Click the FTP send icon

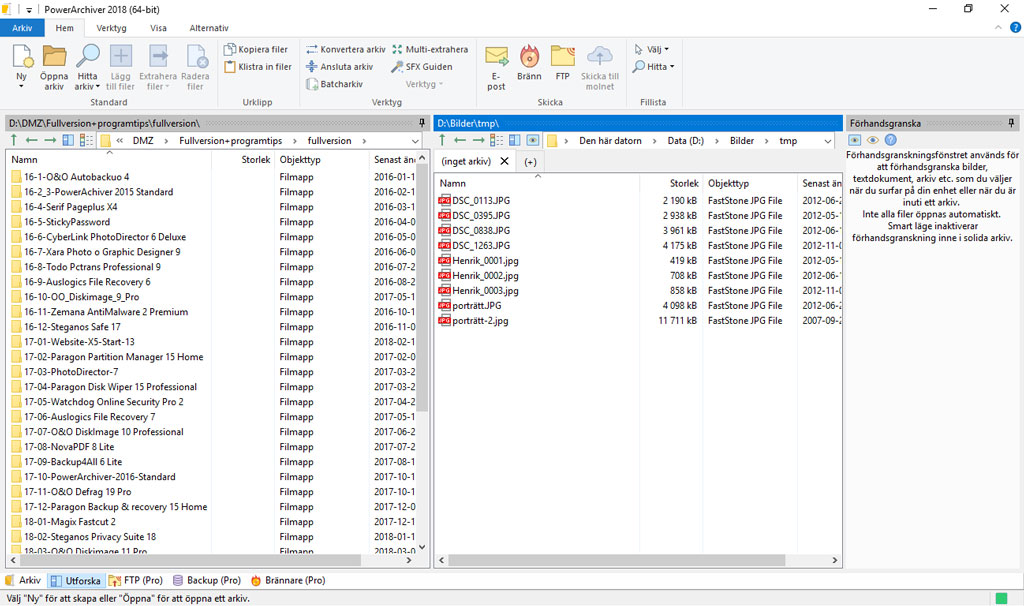coord(562,57)
